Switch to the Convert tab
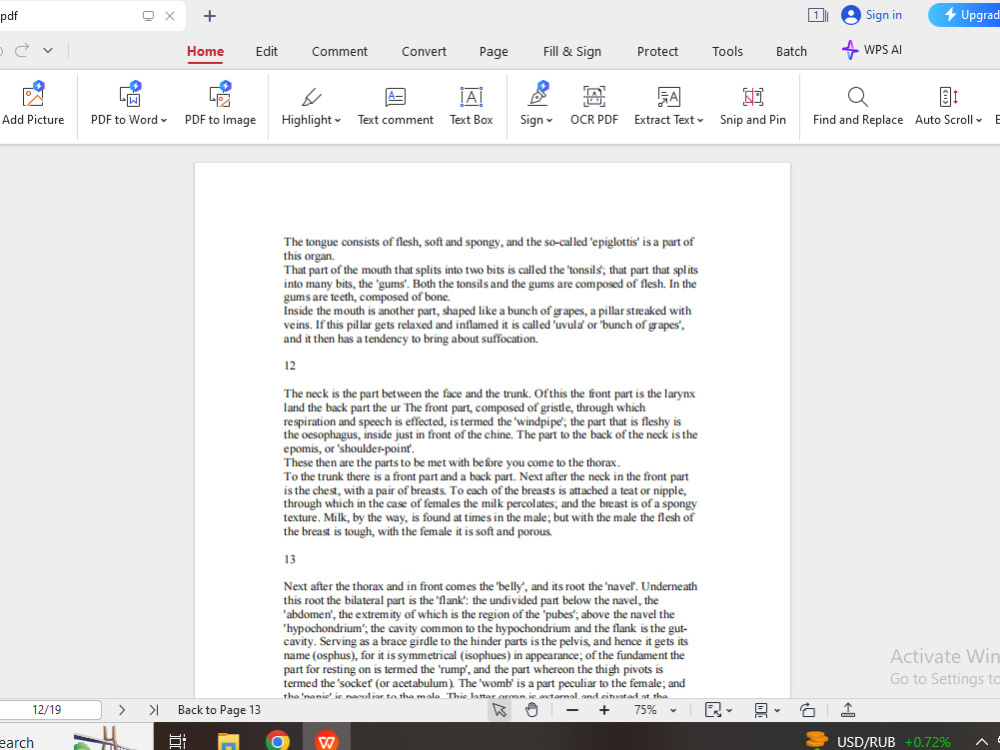Screen dimensions: 1000x750 tap(423, 51)
